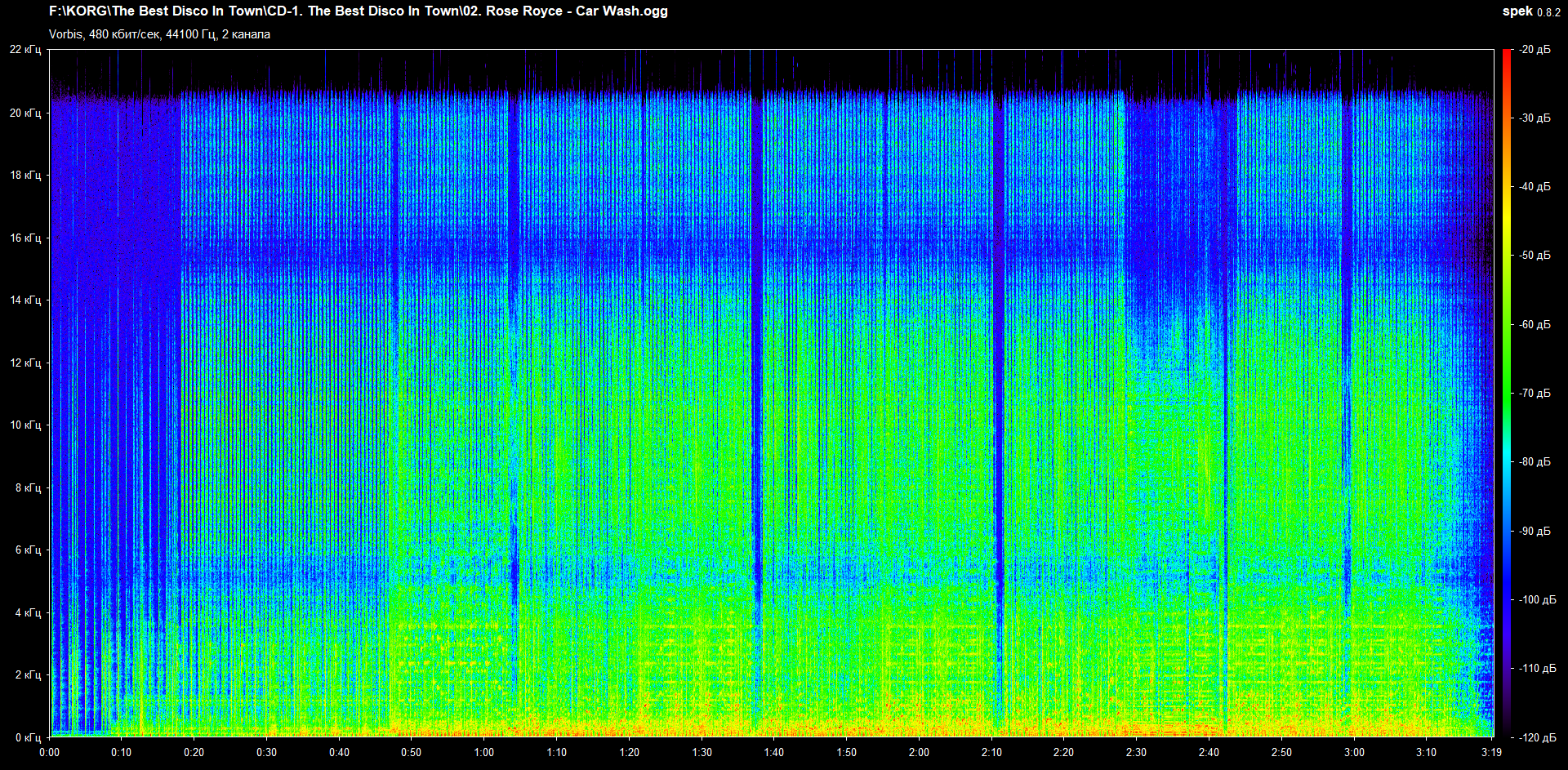Click the 2:50 time axis label

coord(1282,752)
